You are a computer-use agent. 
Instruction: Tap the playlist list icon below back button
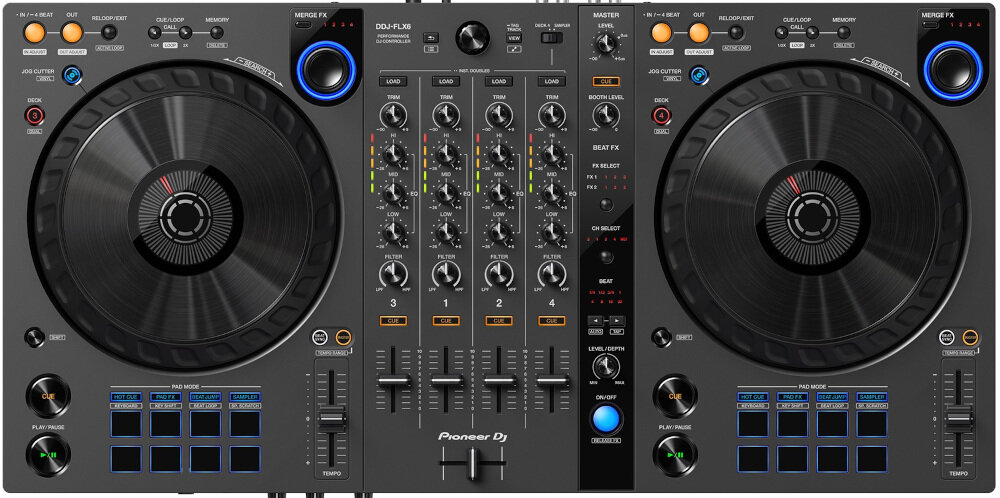tap(430, 49)
